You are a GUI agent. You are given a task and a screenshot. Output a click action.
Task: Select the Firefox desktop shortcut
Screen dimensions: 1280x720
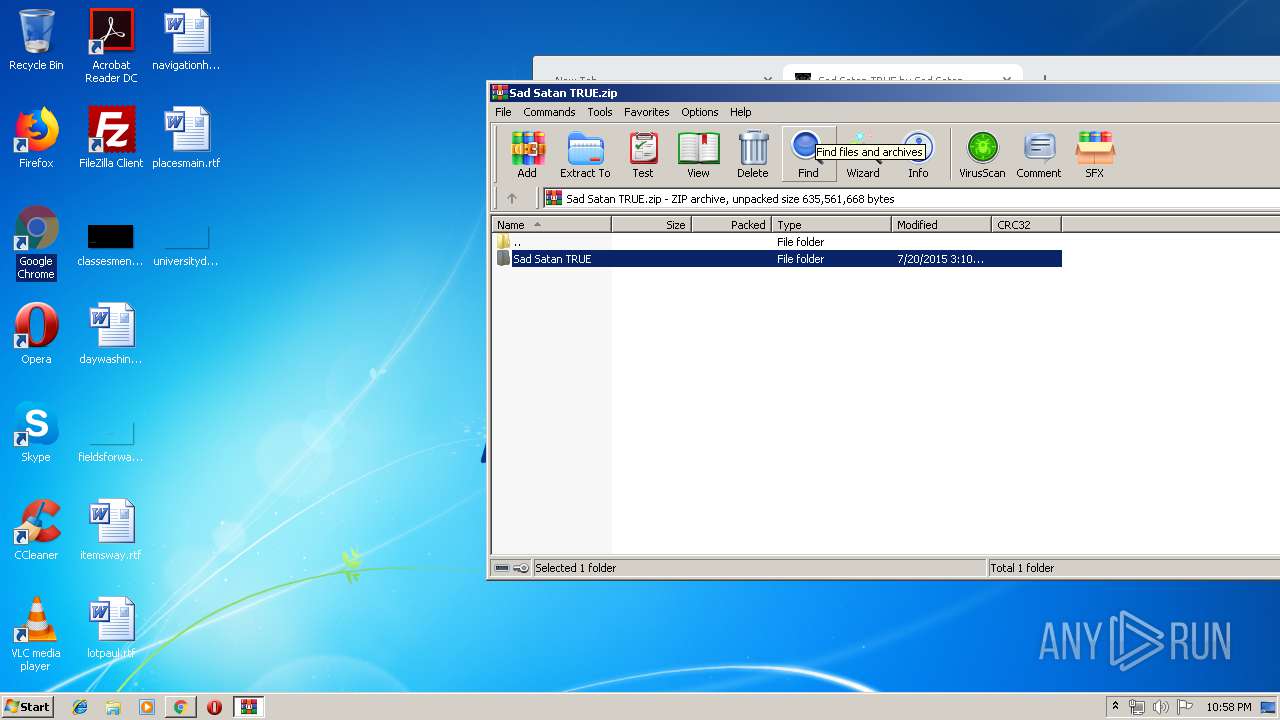click(x=36, y=138)
